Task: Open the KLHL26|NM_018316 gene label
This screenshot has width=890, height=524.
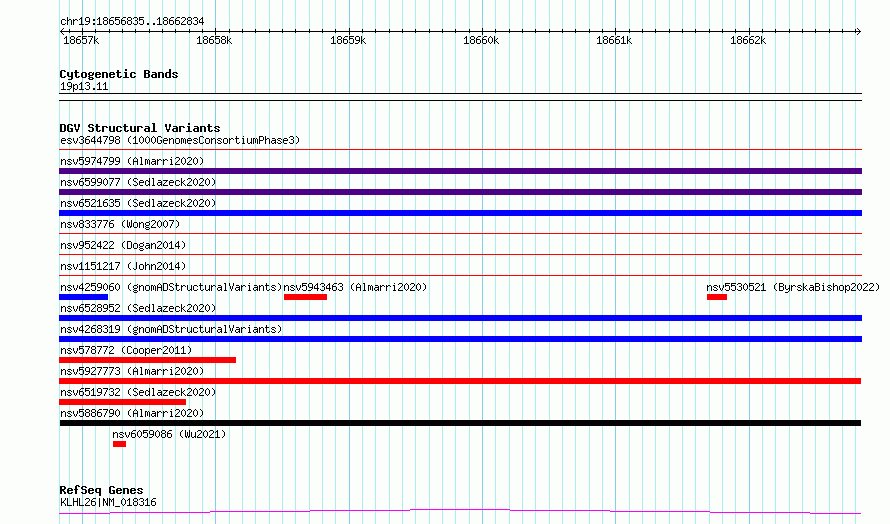Action: point(108,502)
